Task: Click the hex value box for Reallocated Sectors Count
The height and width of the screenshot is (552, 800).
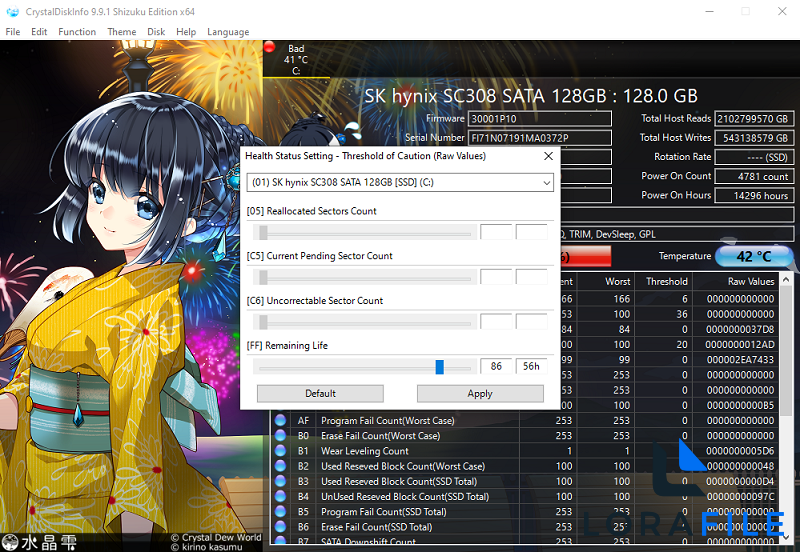Action: point(531,232)
